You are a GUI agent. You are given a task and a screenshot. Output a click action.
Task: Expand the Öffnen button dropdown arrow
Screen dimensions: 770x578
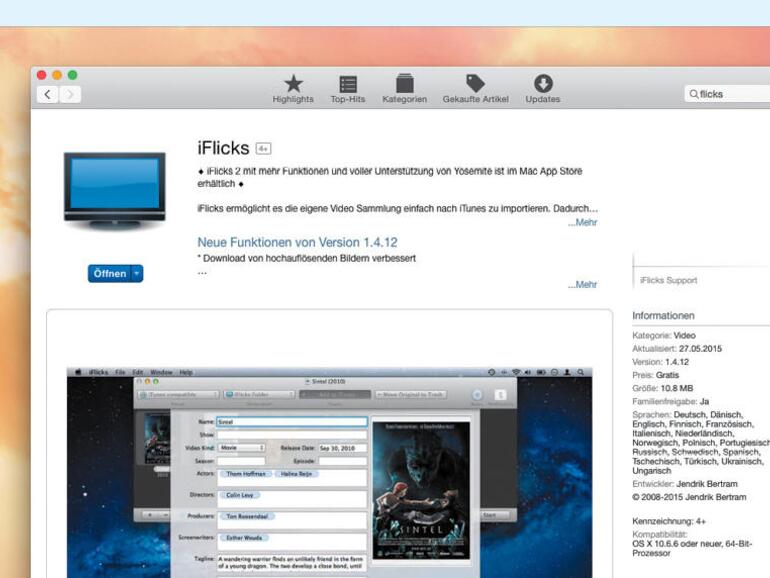click(138, 274)
